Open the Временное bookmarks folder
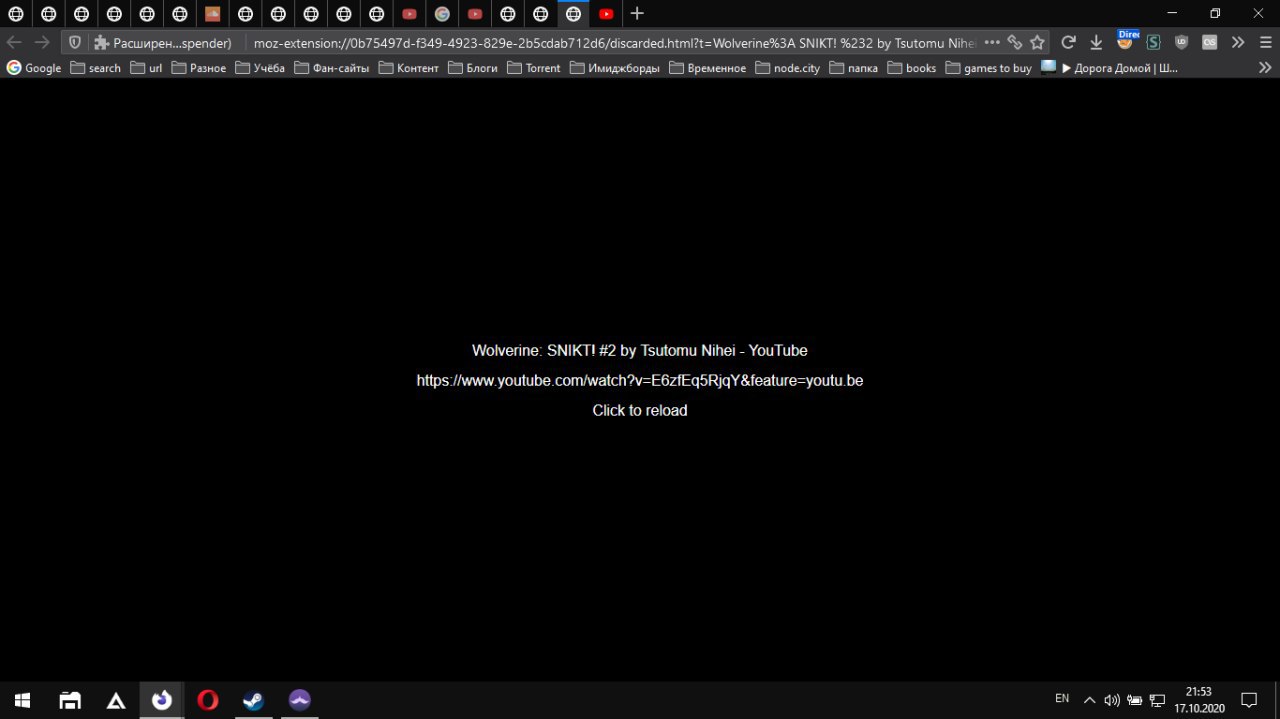Image resolution: width=1280 pixels, height=719 pixels. pos(708,68)
